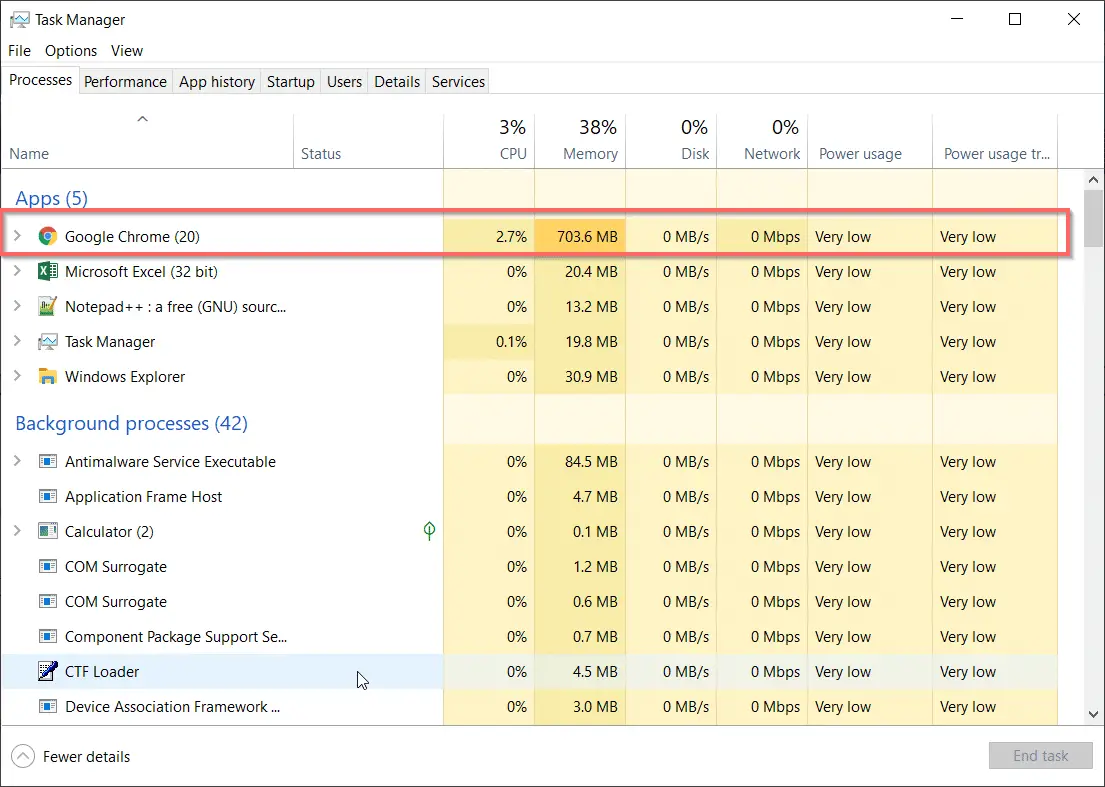Switch to the Performance tab

point(125,82)
